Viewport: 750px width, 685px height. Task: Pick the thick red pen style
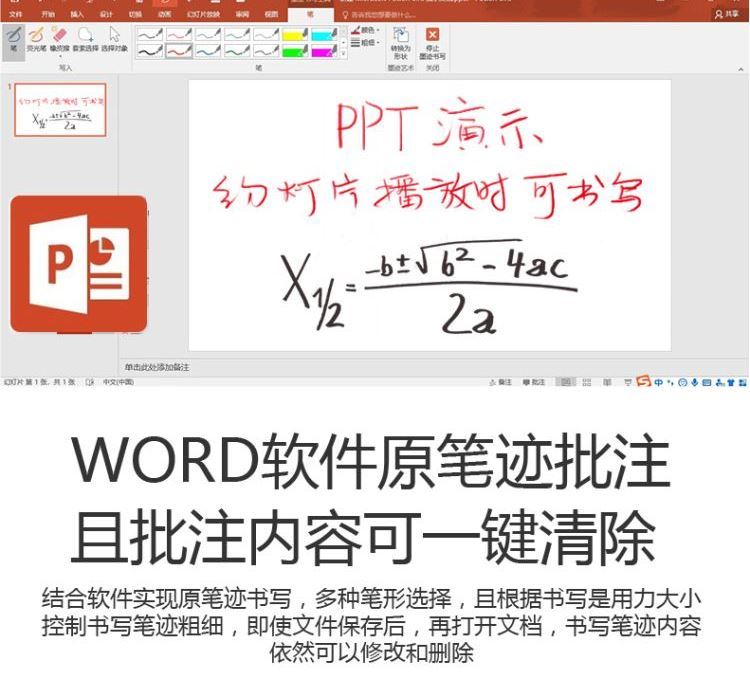click(x=179, y=51)
